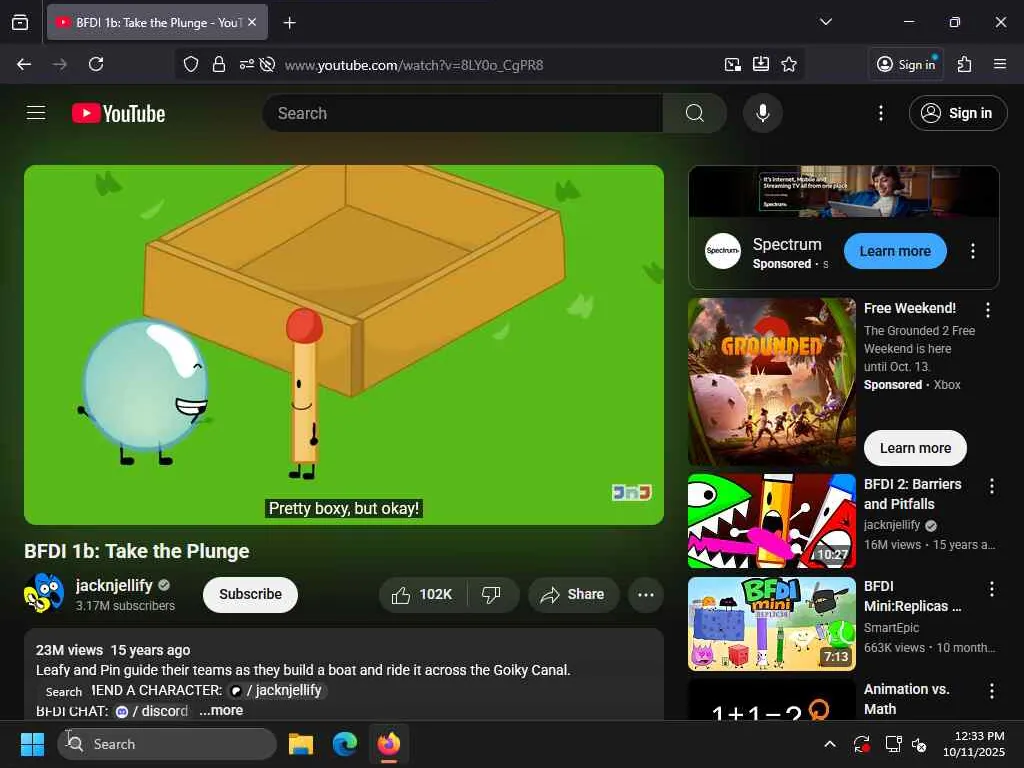Click the magnifier search button beside the YouTube search box
1024x768 pixels.
point(695,113)
